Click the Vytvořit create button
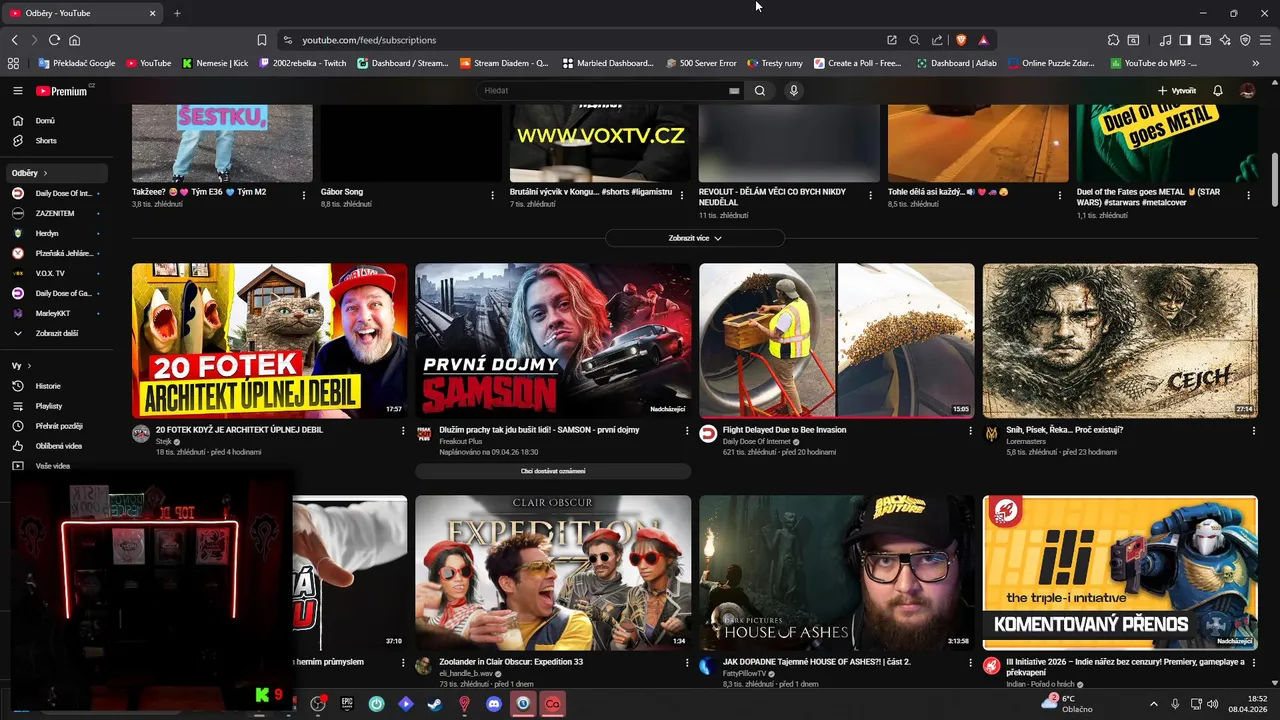 1177,91
